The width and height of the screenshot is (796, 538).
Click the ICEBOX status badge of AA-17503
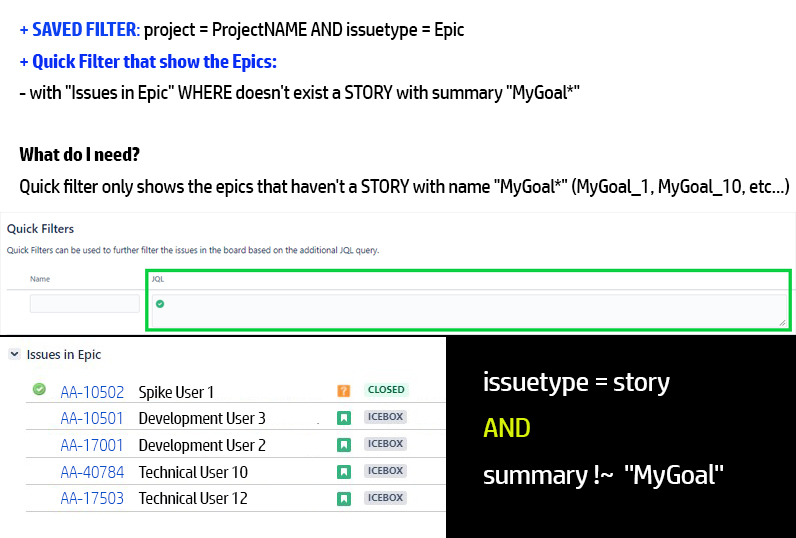coord(385,497)
